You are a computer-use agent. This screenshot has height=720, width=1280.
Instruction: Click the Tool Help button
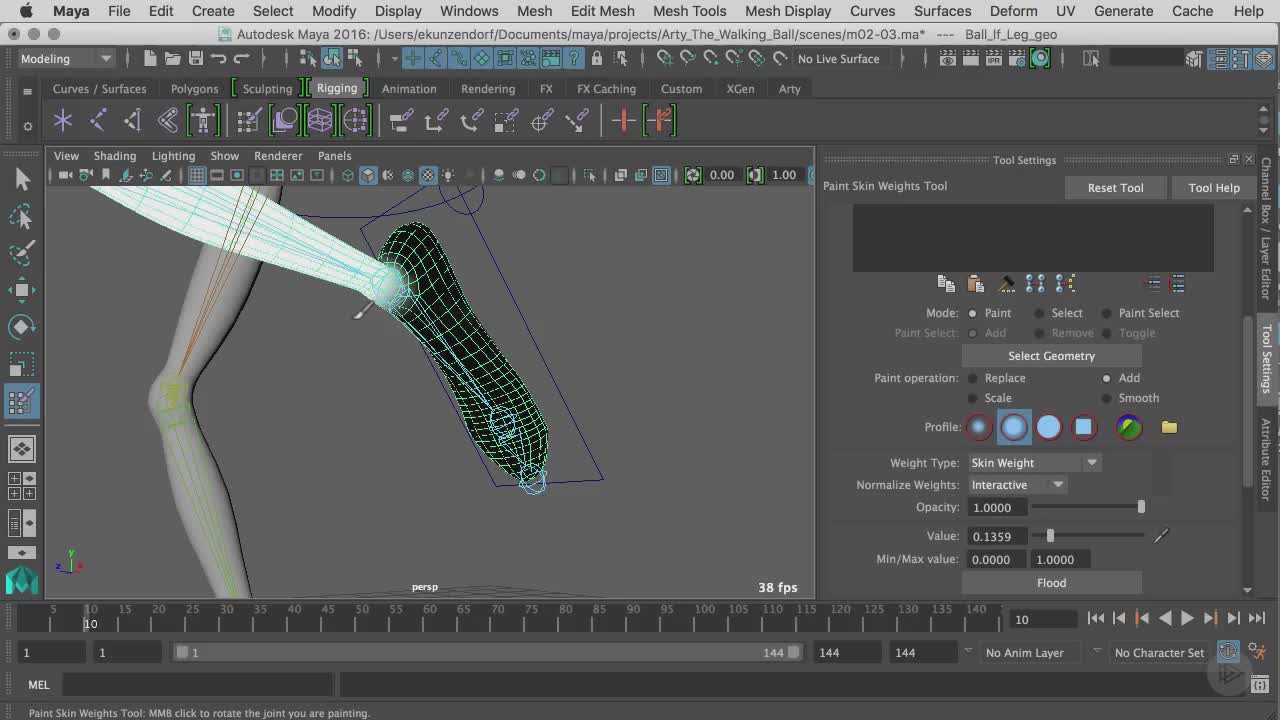(x=1214, y=188)
